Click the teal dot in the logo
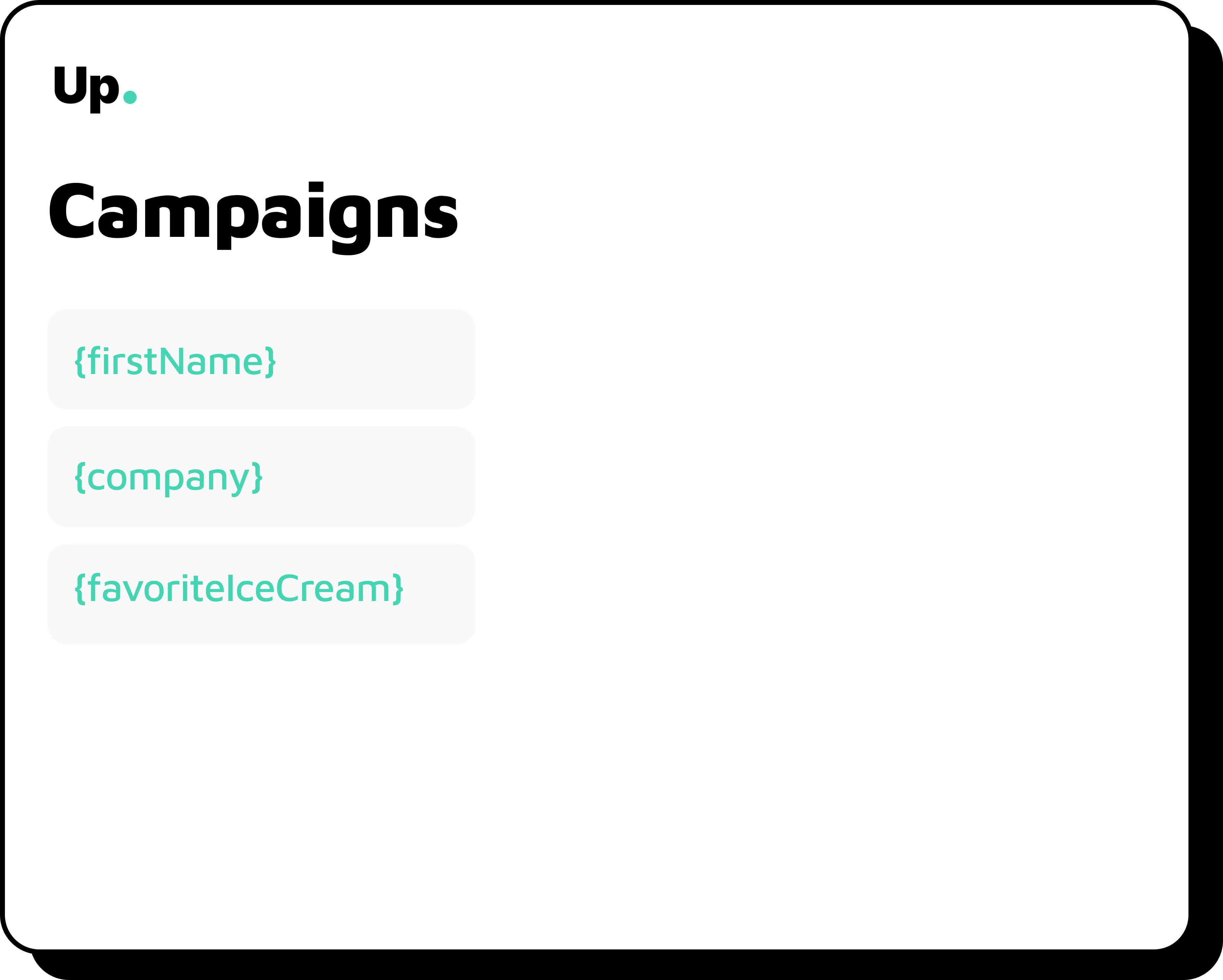The height and width of the screenshot is (980, 1223). click(130, 98)
